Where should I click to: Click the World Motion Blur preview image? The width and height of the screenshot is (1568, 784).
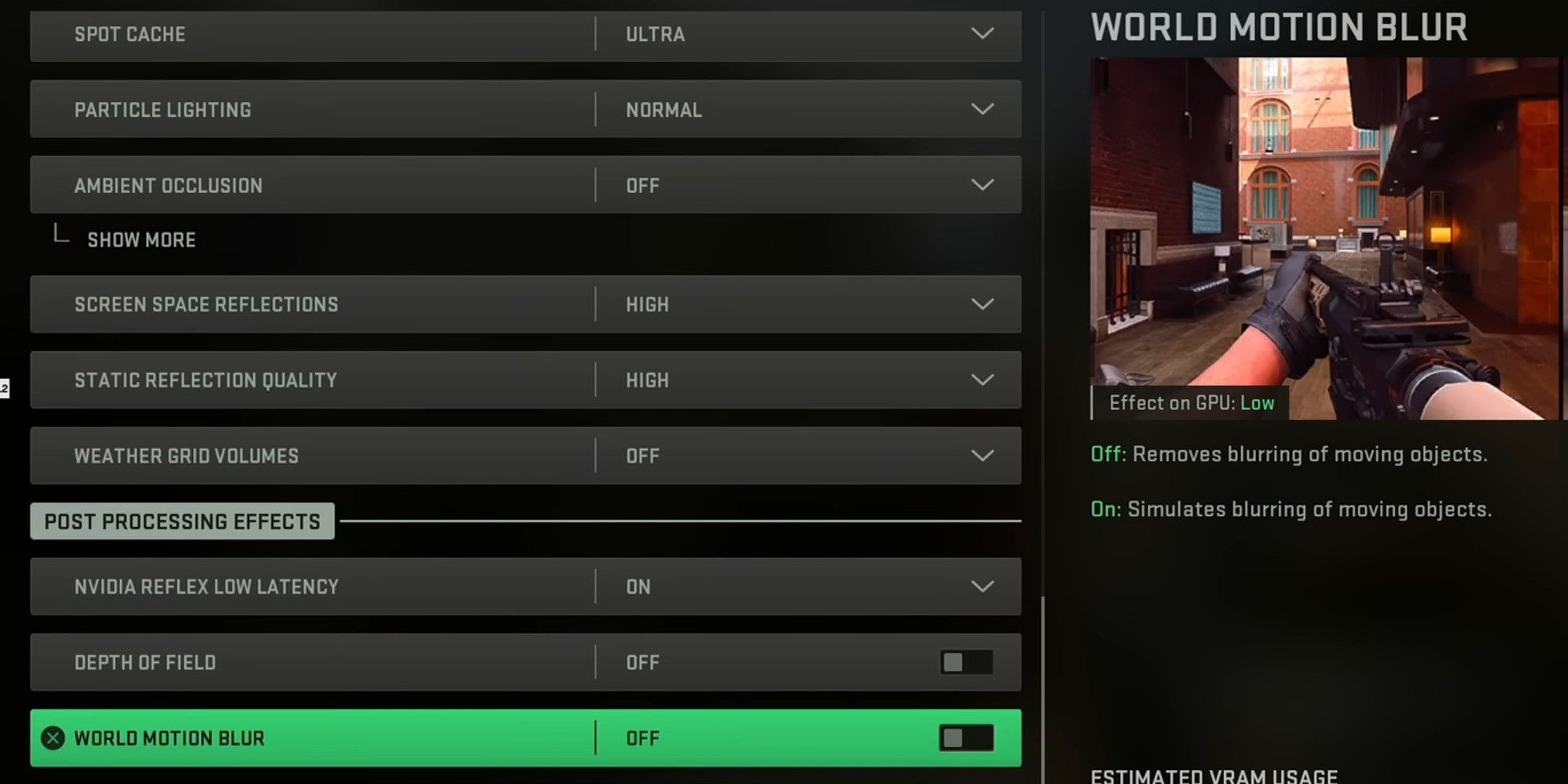[x=1324, y=238]
